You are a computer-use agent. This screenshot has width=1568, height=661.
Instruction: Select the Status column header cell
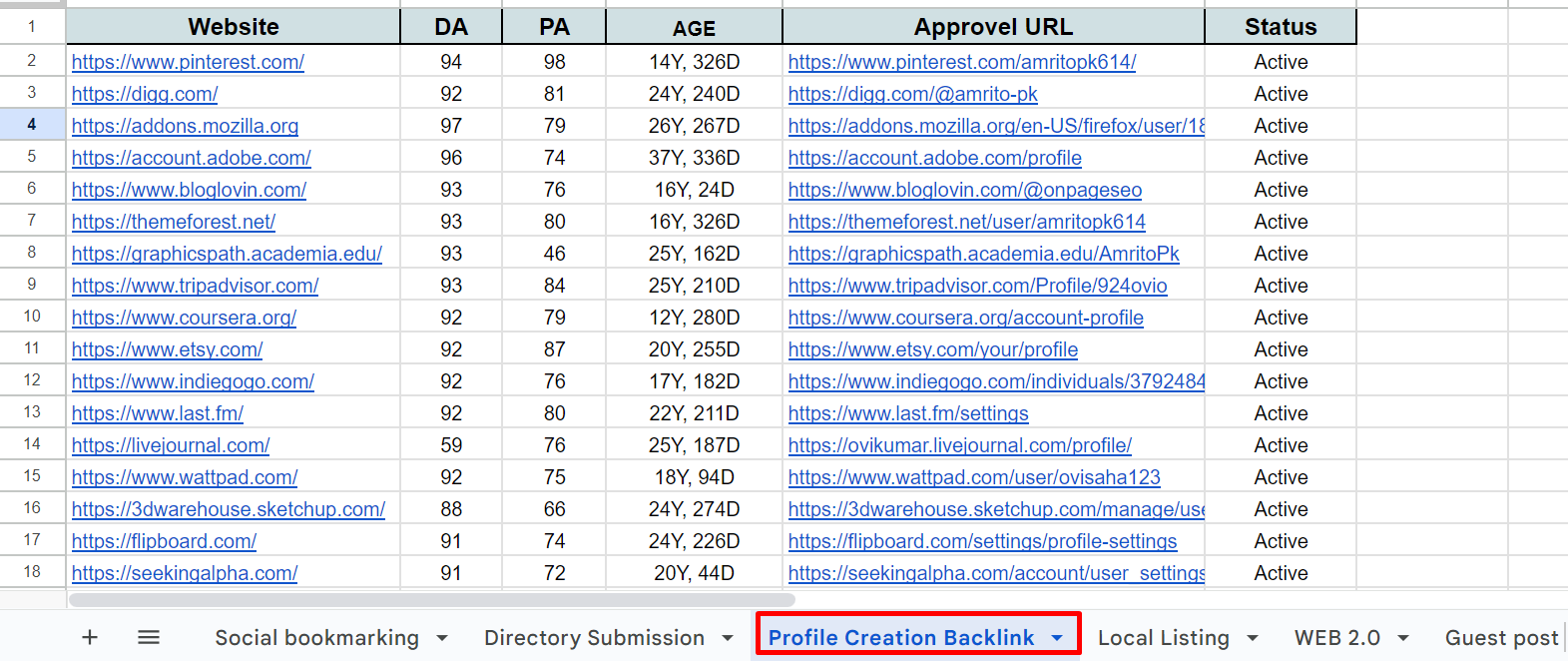tap(1280, 27)
